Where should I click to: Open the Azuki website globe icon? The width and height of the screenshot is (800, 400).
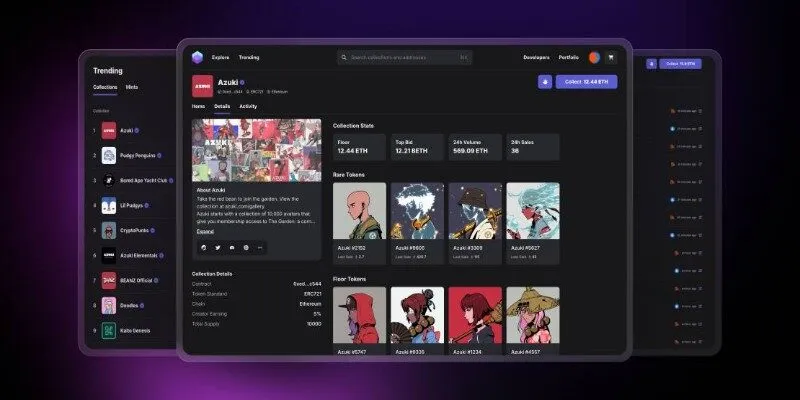(x=246, y=247)
